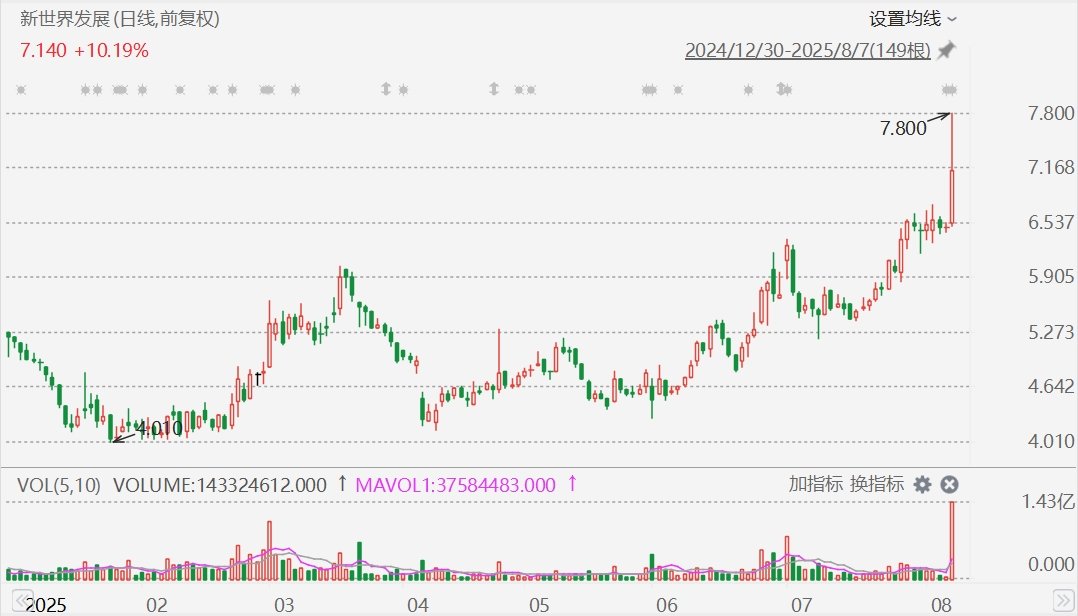Click the gear settings icon in the VOL panel
Image resolution: width=1078 pixels, height=616 pixels.
[x=922, y=485]
